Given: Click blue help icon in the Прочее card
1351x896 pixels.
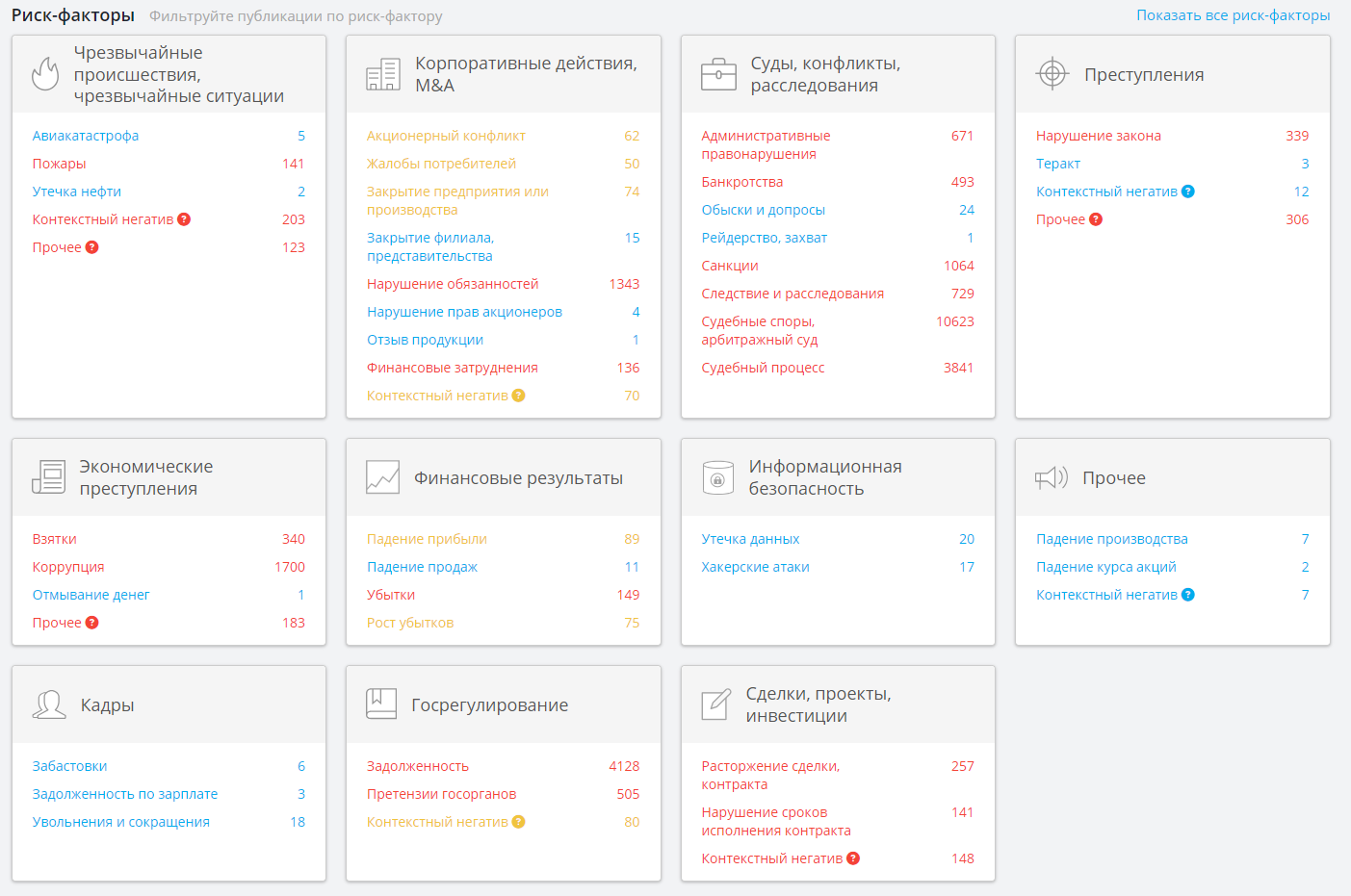Looking at the screenshot, I should (1188, 595).
